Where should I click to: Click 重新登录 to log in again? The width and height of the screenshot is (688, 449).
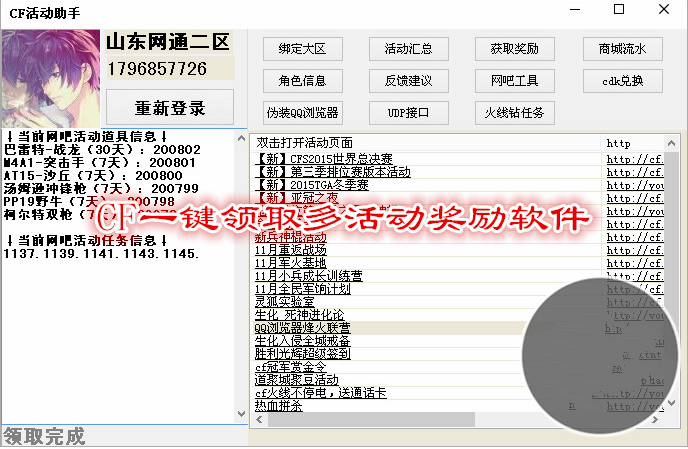[x=170, y=108]
